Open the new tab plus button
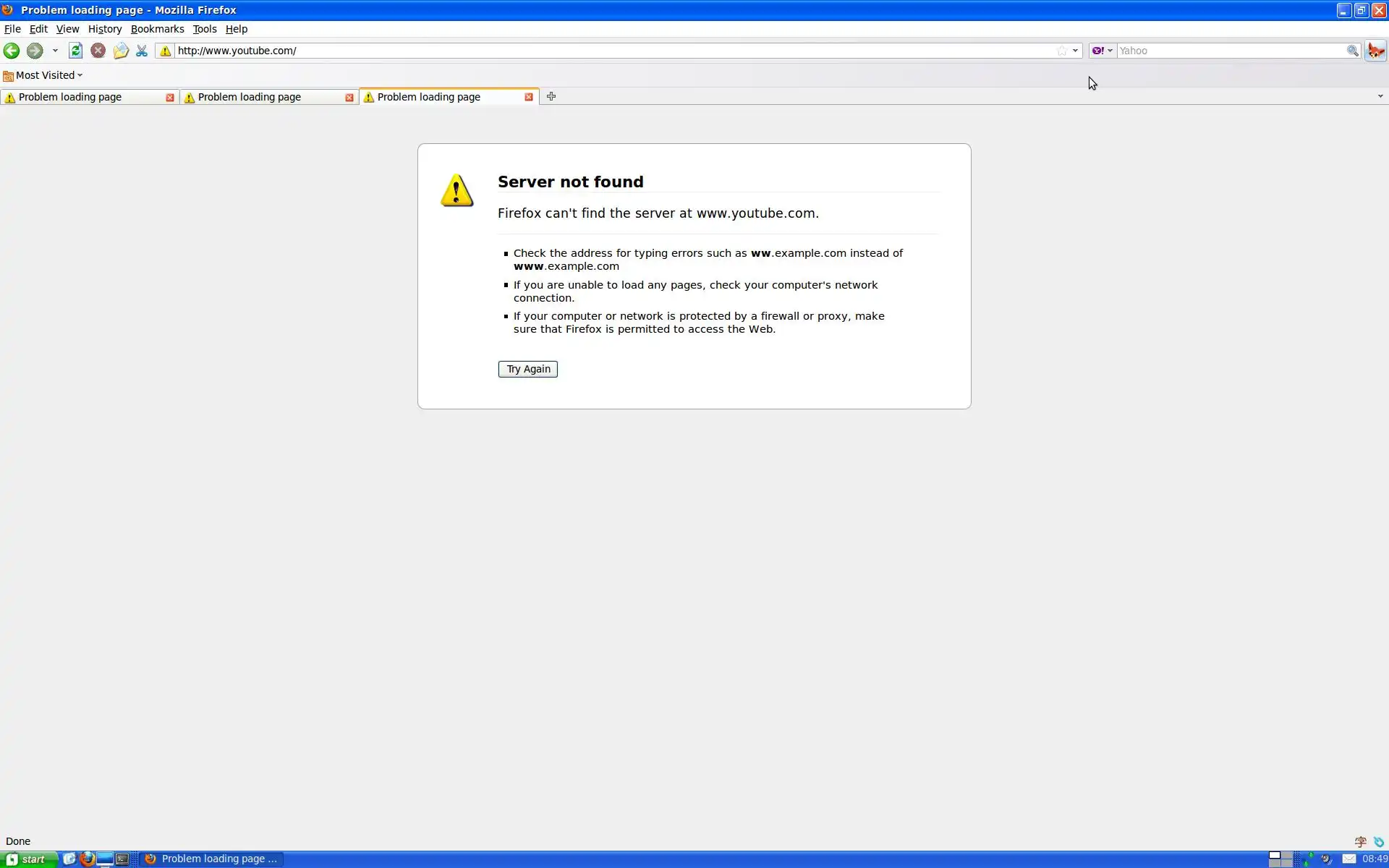This screenshot has height=868, width=1389. click(551, 96)
